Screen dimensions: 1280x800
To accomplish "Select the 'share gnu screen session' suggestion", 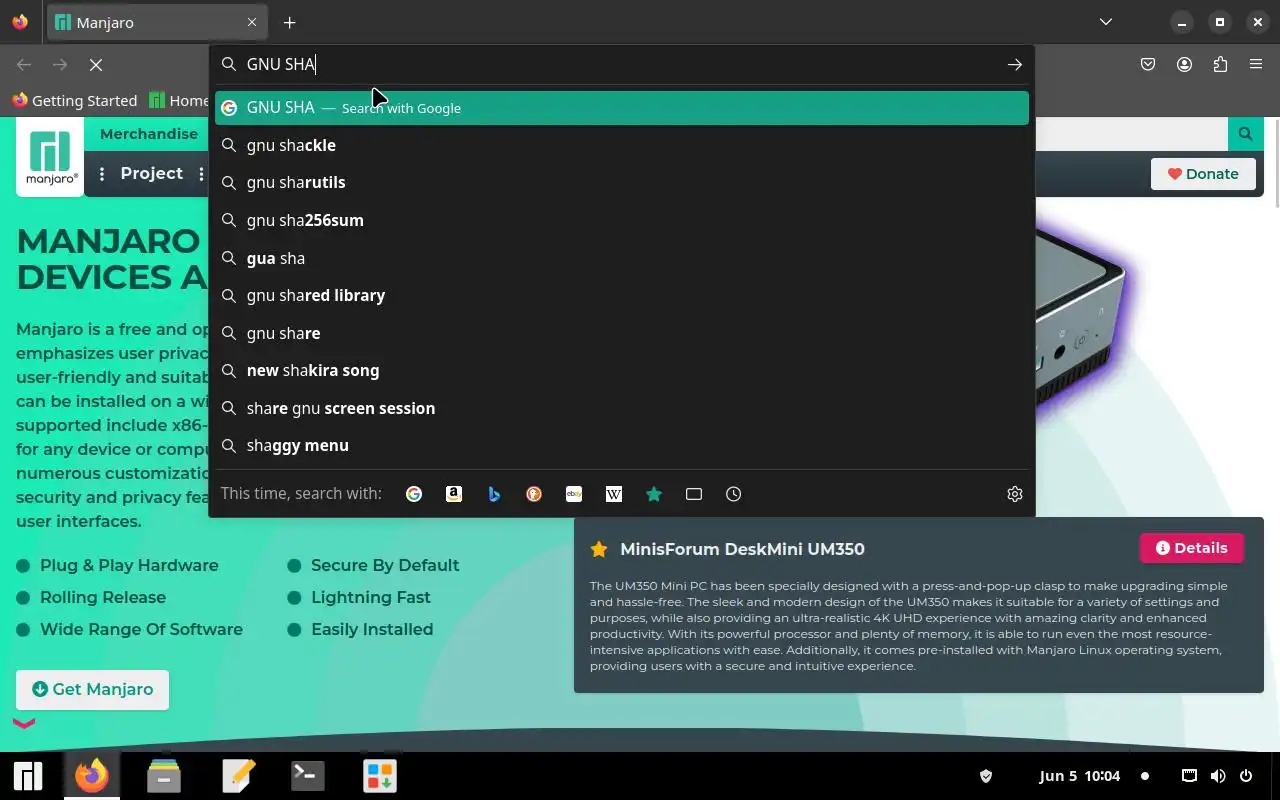I will [622, 408].
